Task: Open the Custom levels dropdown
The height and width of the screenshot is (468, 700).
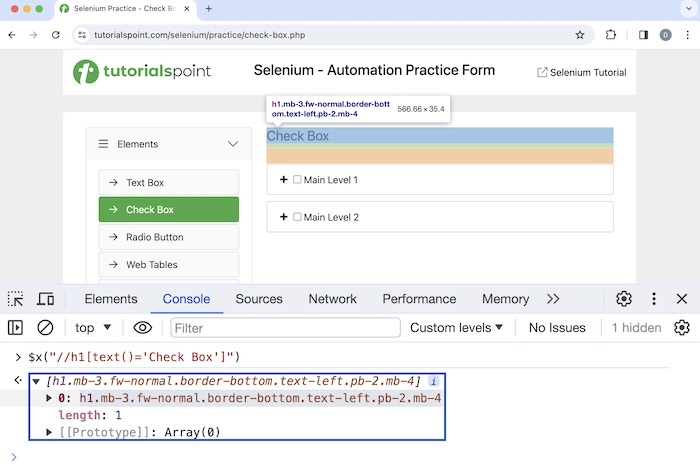Action: pos(456,327)
